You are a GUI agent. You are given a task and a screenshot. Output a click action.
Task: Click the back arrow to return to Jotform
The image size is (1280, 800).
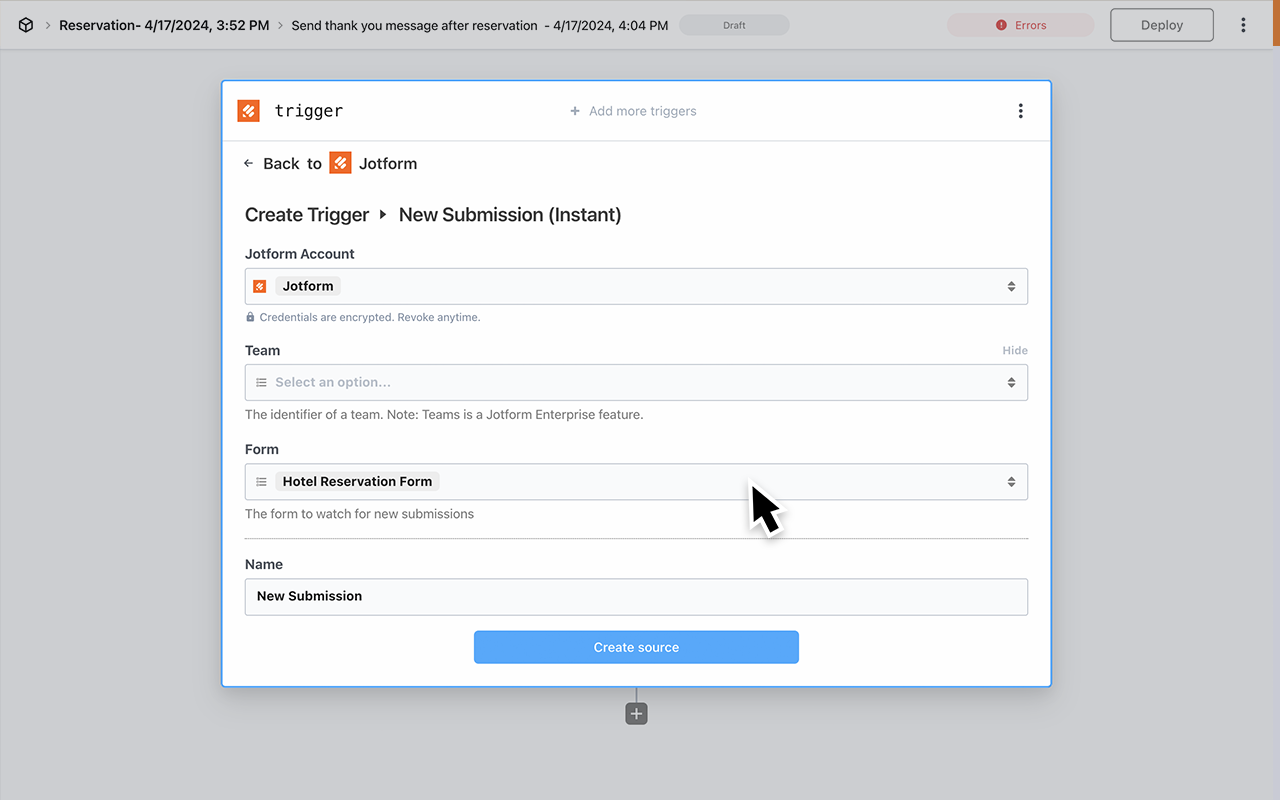(248, 162)
